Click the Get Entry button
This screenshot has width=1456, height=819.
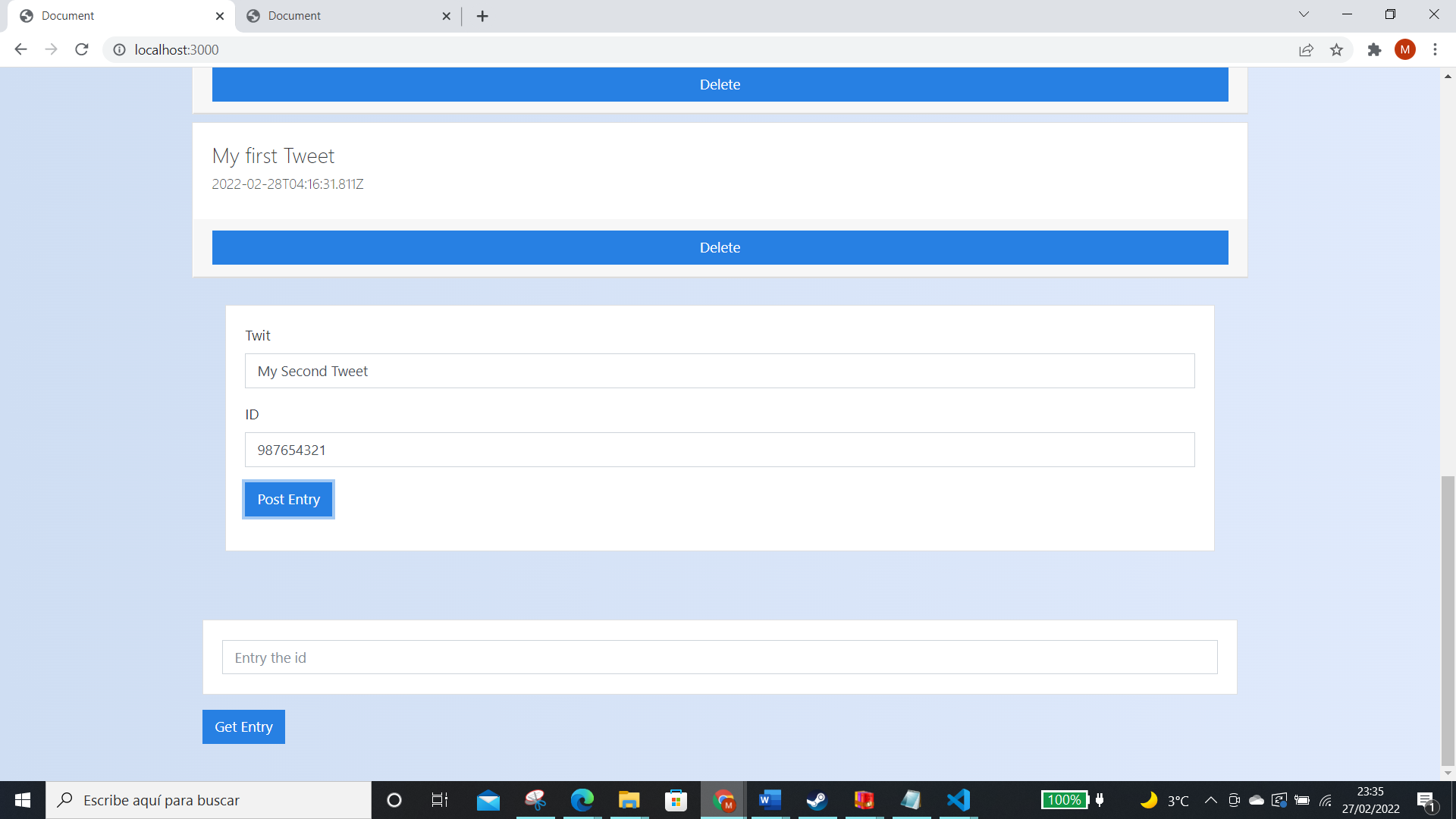(x=243, y=726)
